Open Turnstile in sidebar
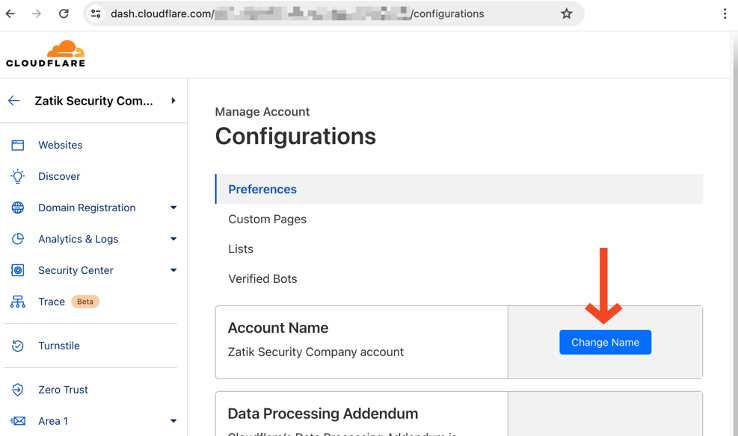 pyautogui.click(x=59, y=346)
